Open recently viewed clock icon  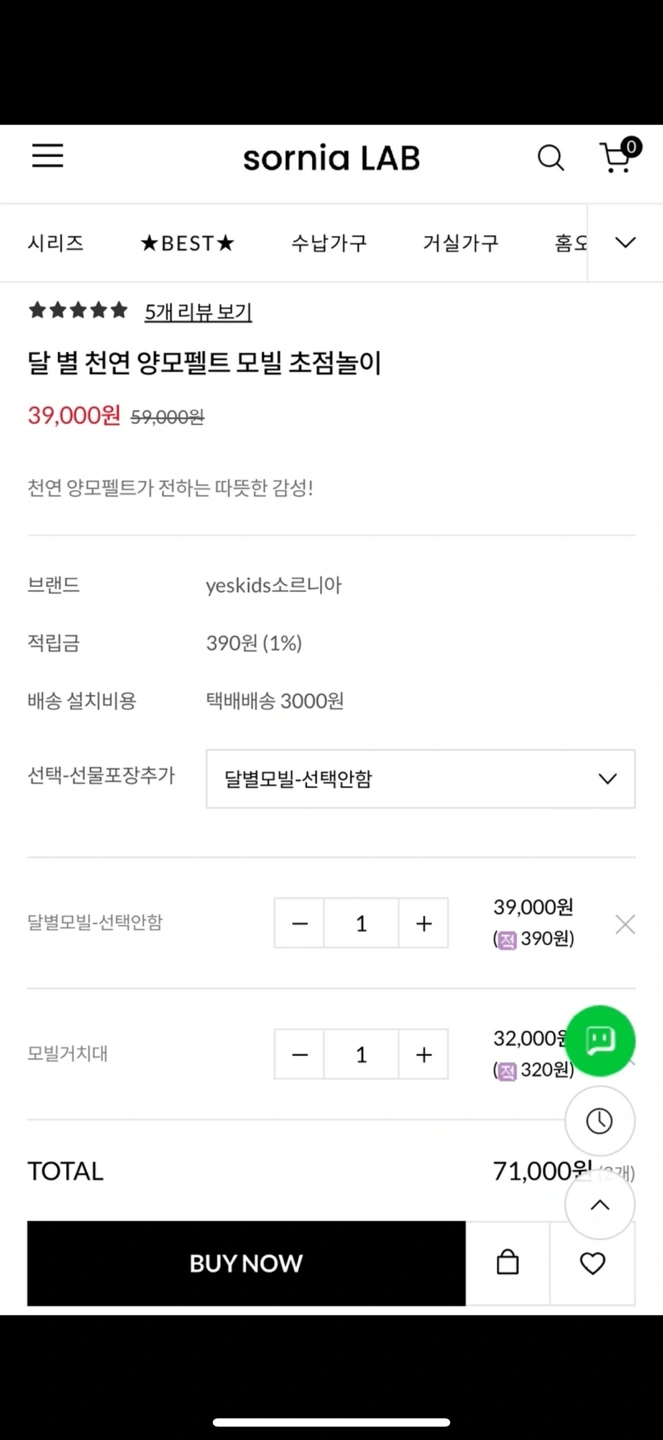click(x=600, y=1121)
